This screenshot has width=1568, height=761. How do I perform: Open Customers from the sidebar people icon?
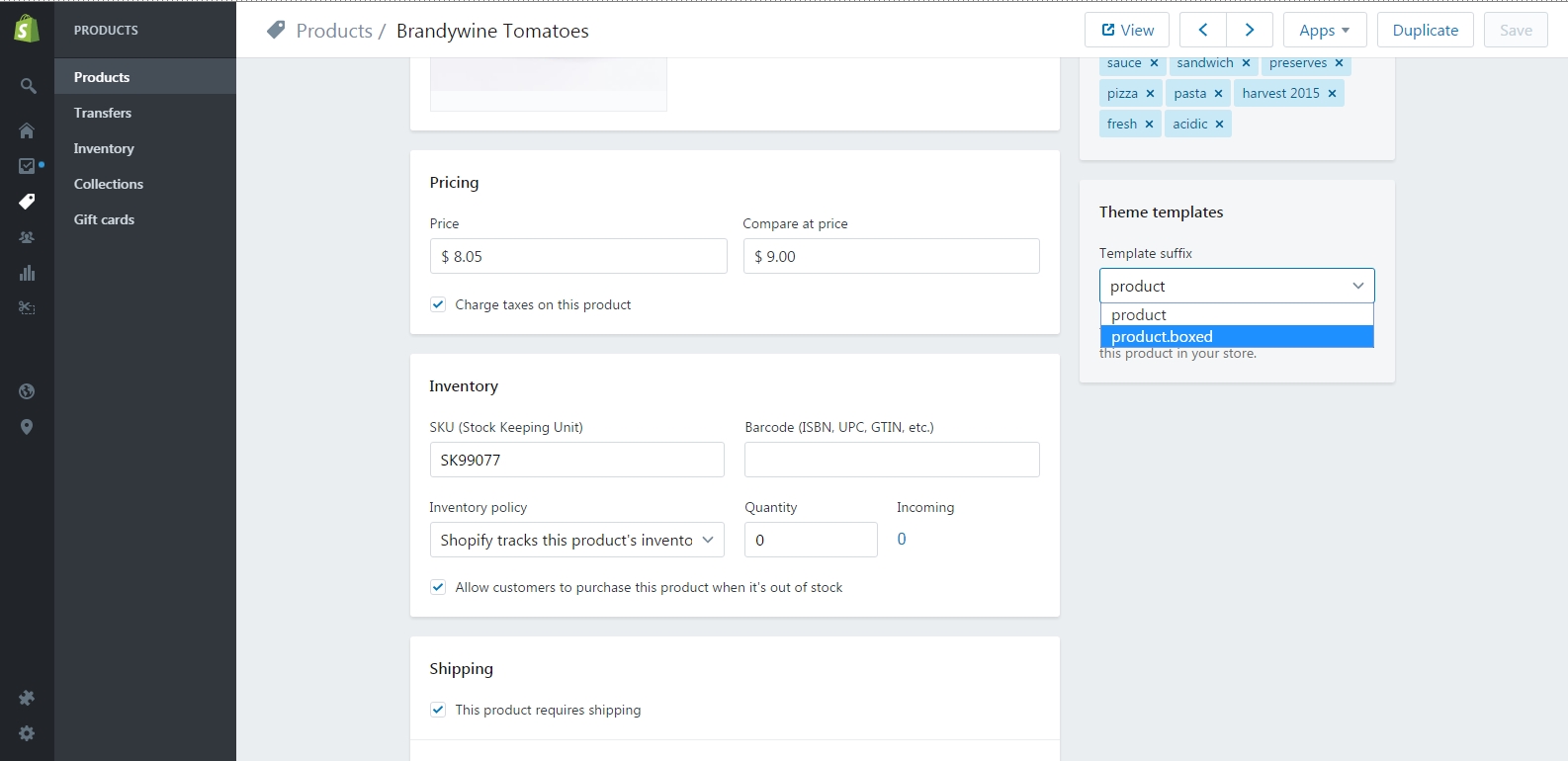pyautogui.click(x=27, y=237)
